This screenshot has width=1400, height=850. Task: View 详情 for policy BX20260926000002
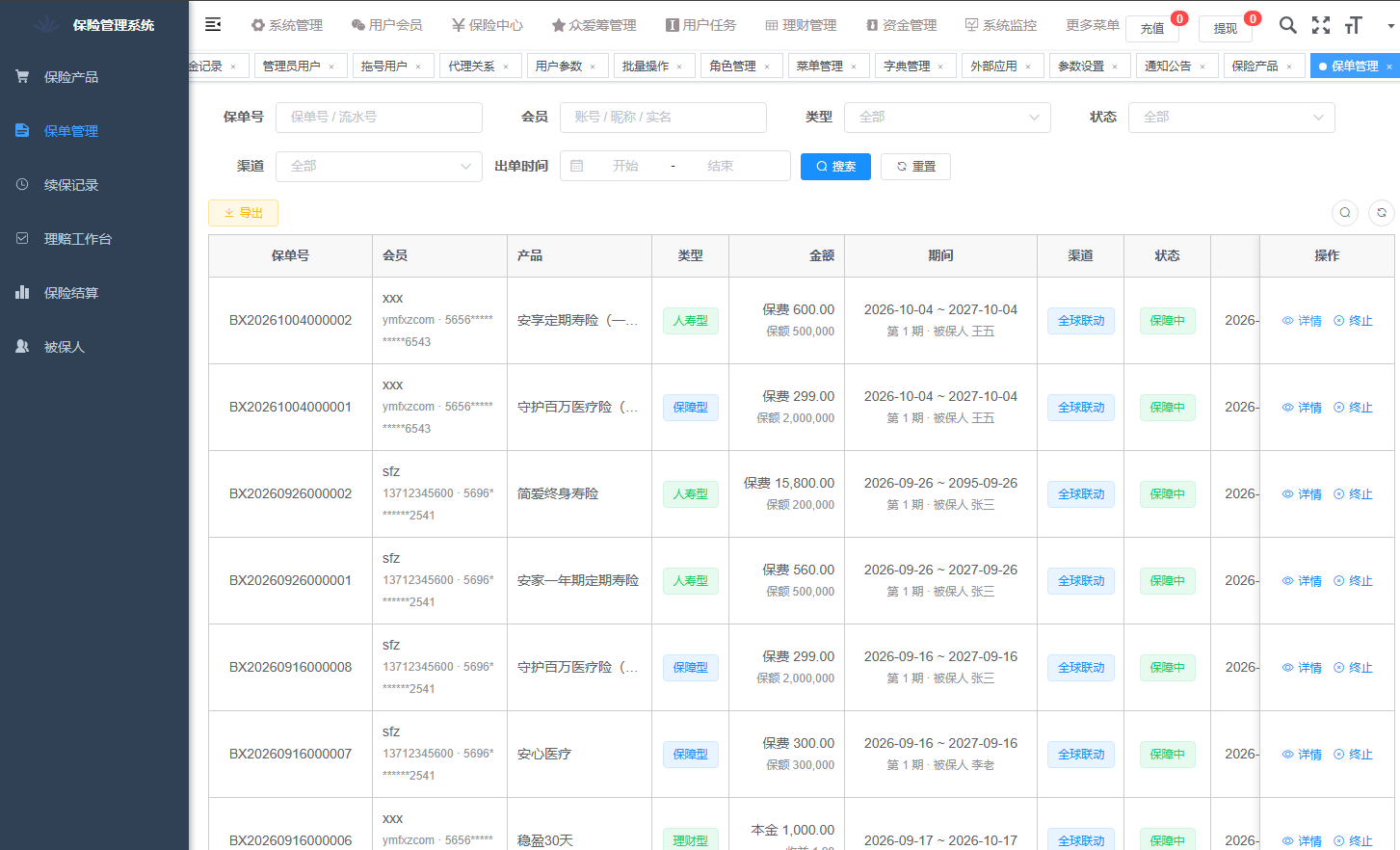pos(1302,494)
